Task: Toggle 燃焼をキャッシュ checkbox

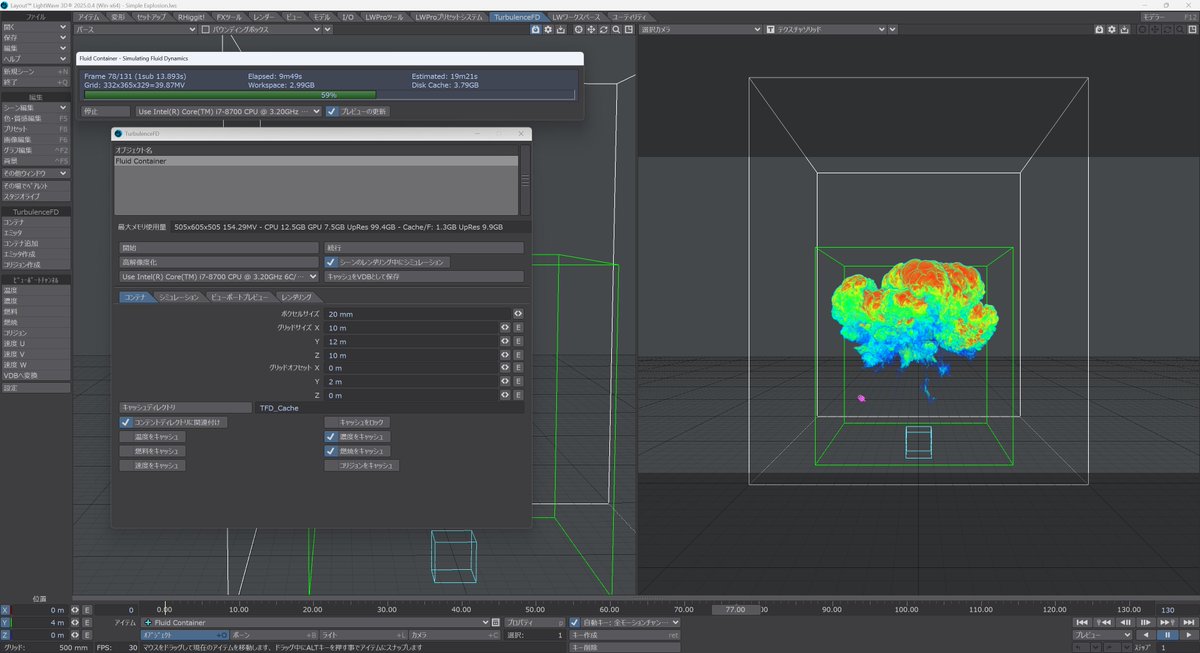Action: point(331,451)
